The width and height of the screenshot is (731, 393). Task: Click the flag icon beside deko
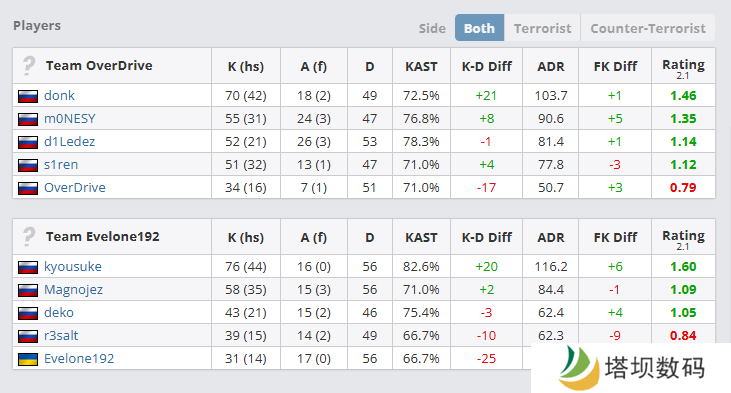[x=28, y=313]
